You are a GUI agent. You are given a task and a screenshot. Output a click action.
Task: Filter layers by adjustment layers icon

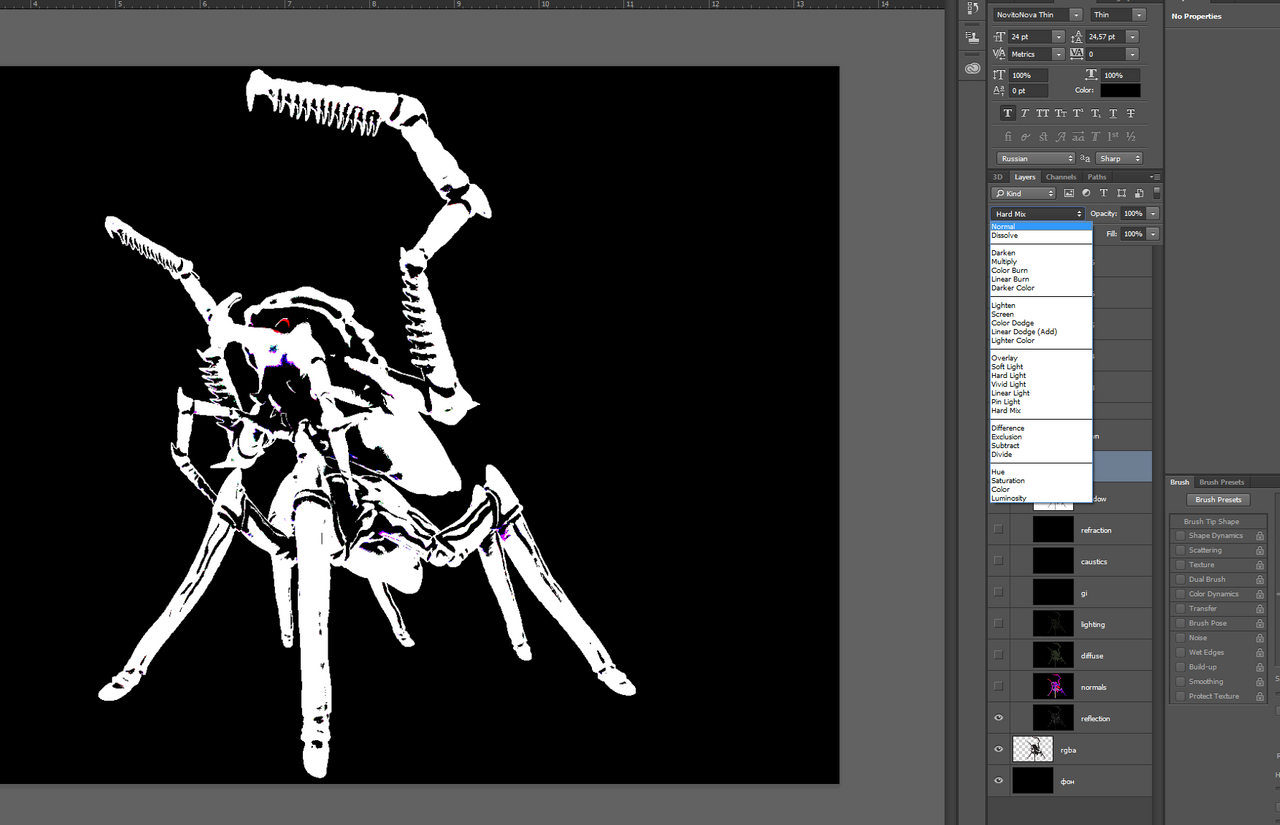click(1086, 193)
